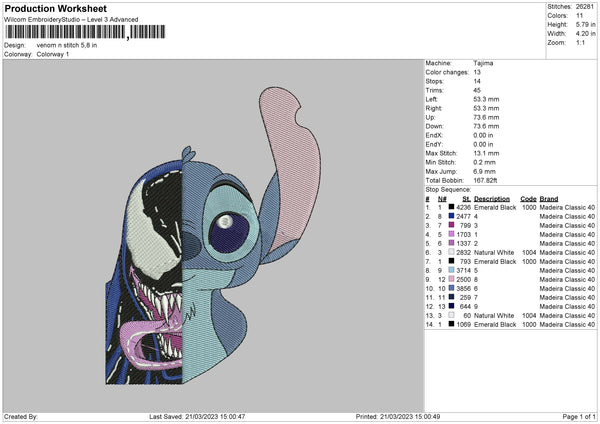Click the purple swatch in the 1337 stitches row
This screenshot has height=424, width=600.
point(452,243)
